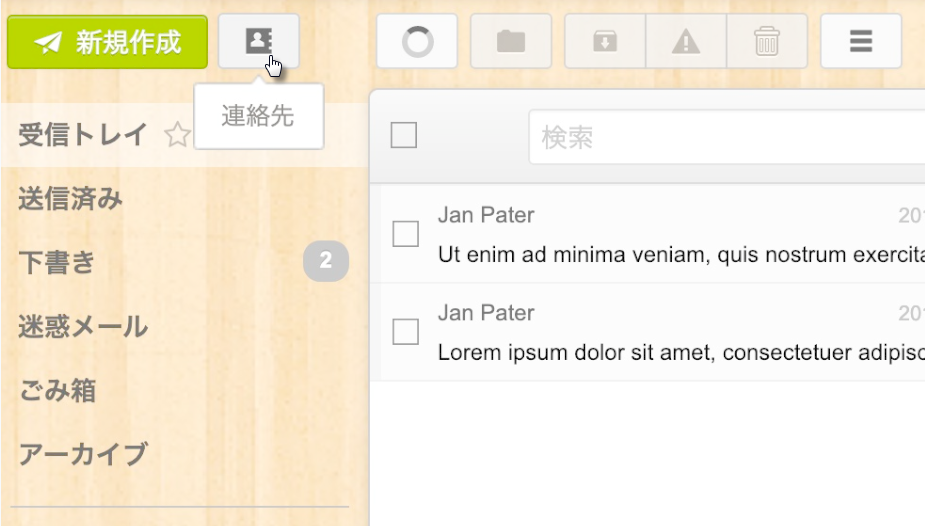This screenshot has width=925, height=526.
Task: Open the 下書き drafts folder
Action: tap(57, 262)
